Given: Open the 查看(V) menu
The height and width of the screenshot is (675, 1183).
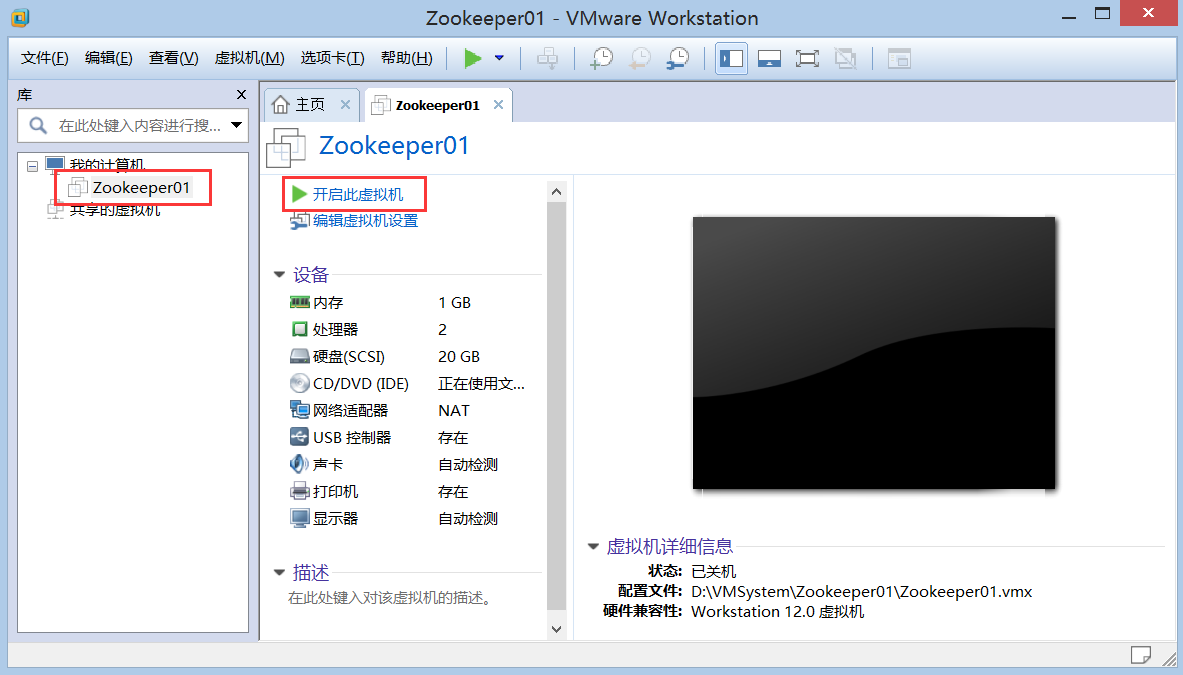Looking at the screenshot, I should pos(174,58).
